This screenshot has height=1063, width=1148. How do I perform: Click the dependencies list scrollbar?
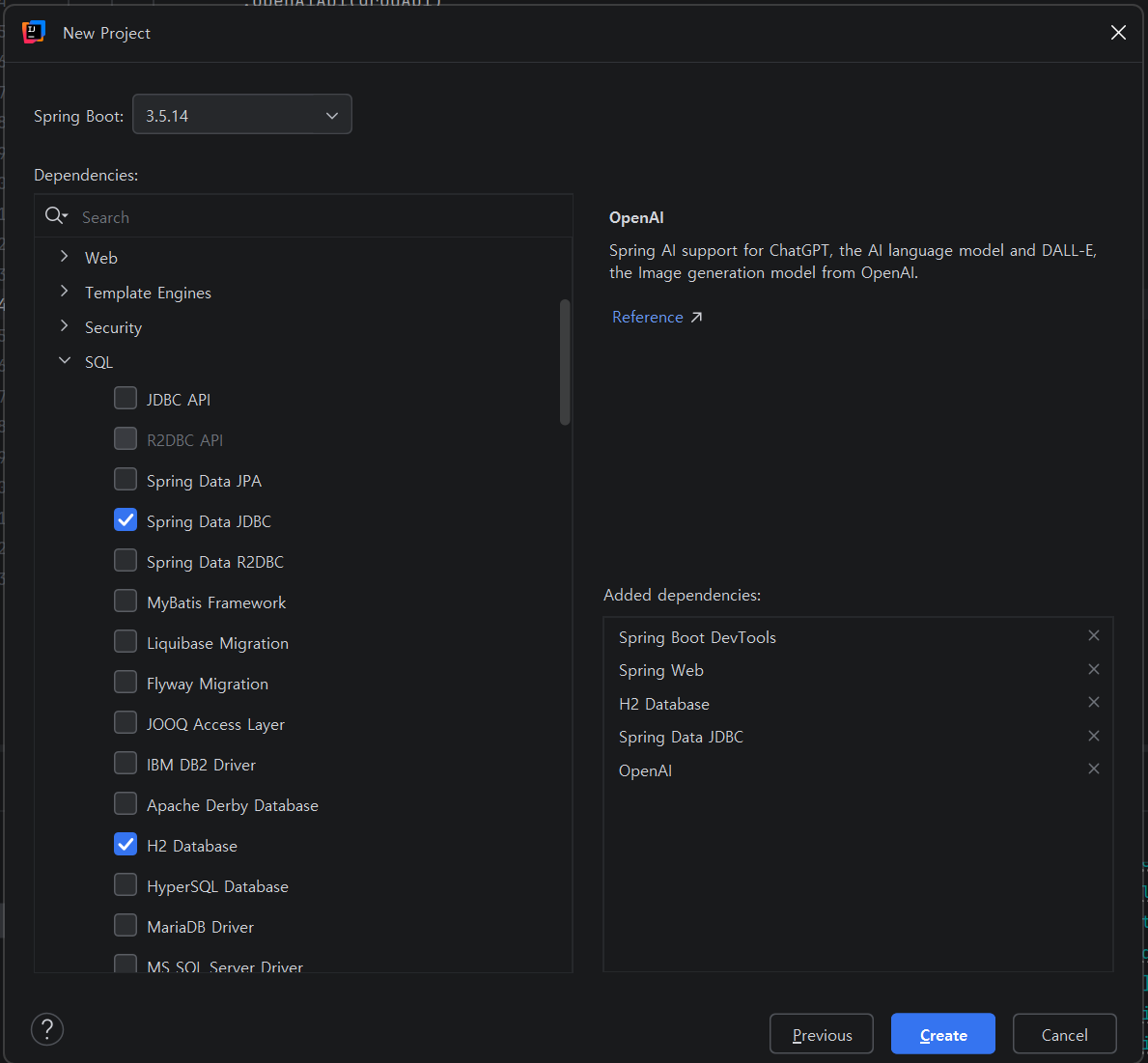[565, 362]
